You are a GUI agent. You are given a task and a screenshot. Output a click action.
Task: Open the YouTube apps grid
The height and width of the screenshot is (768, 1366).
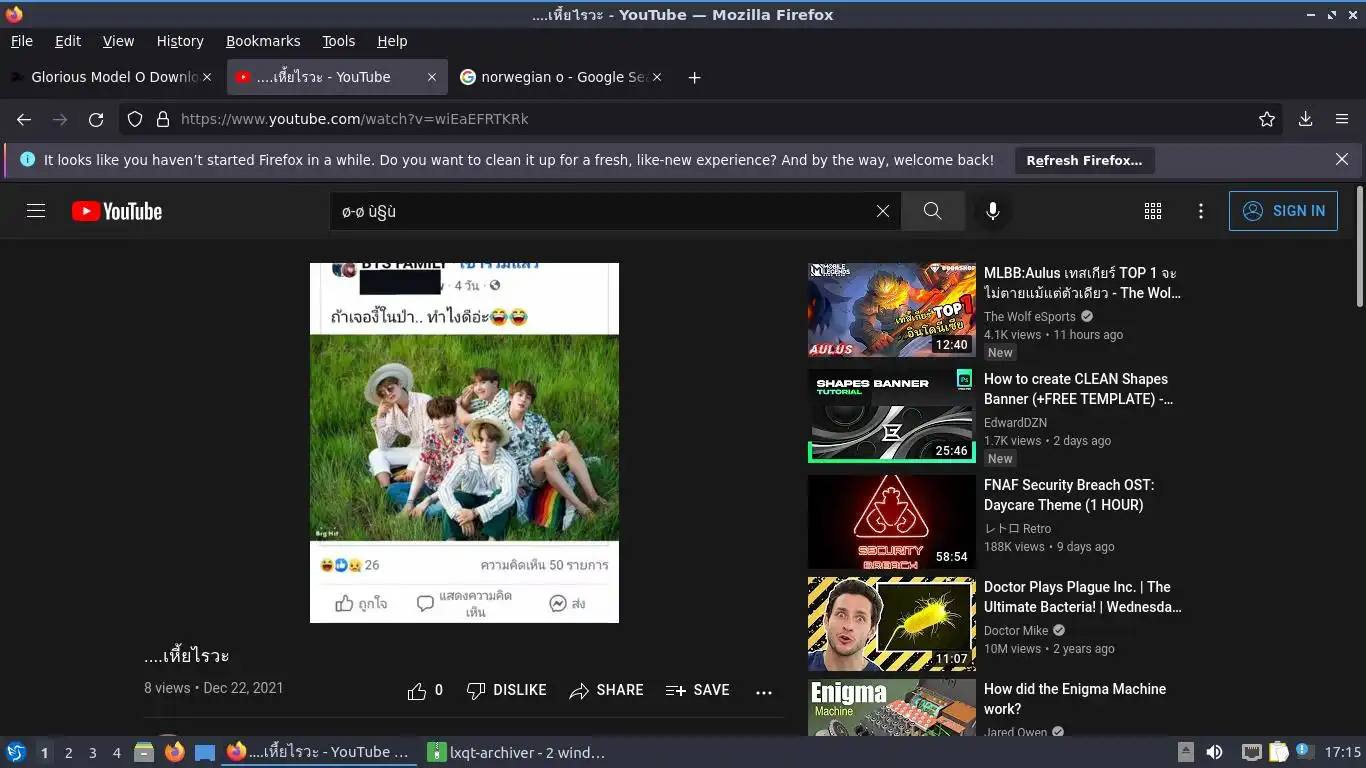coord(1153,211)
